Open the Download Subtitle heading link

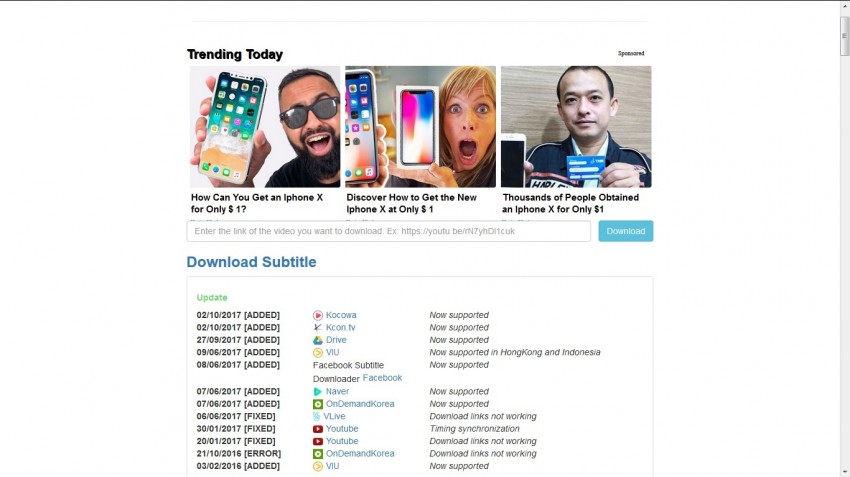252,262
